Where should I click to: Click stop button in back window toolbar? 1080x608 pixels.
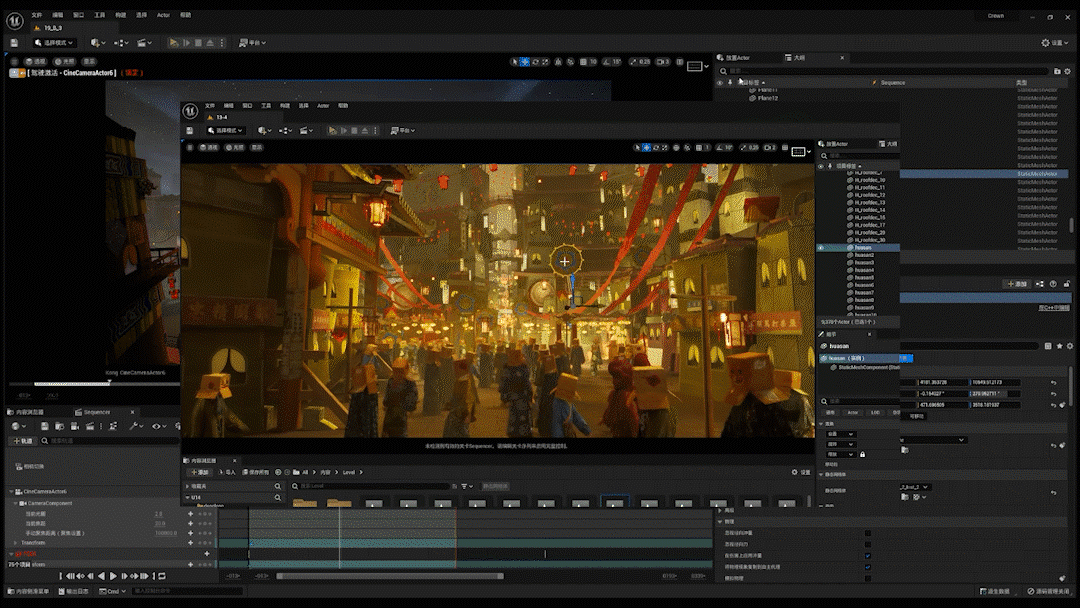(198, 43)
